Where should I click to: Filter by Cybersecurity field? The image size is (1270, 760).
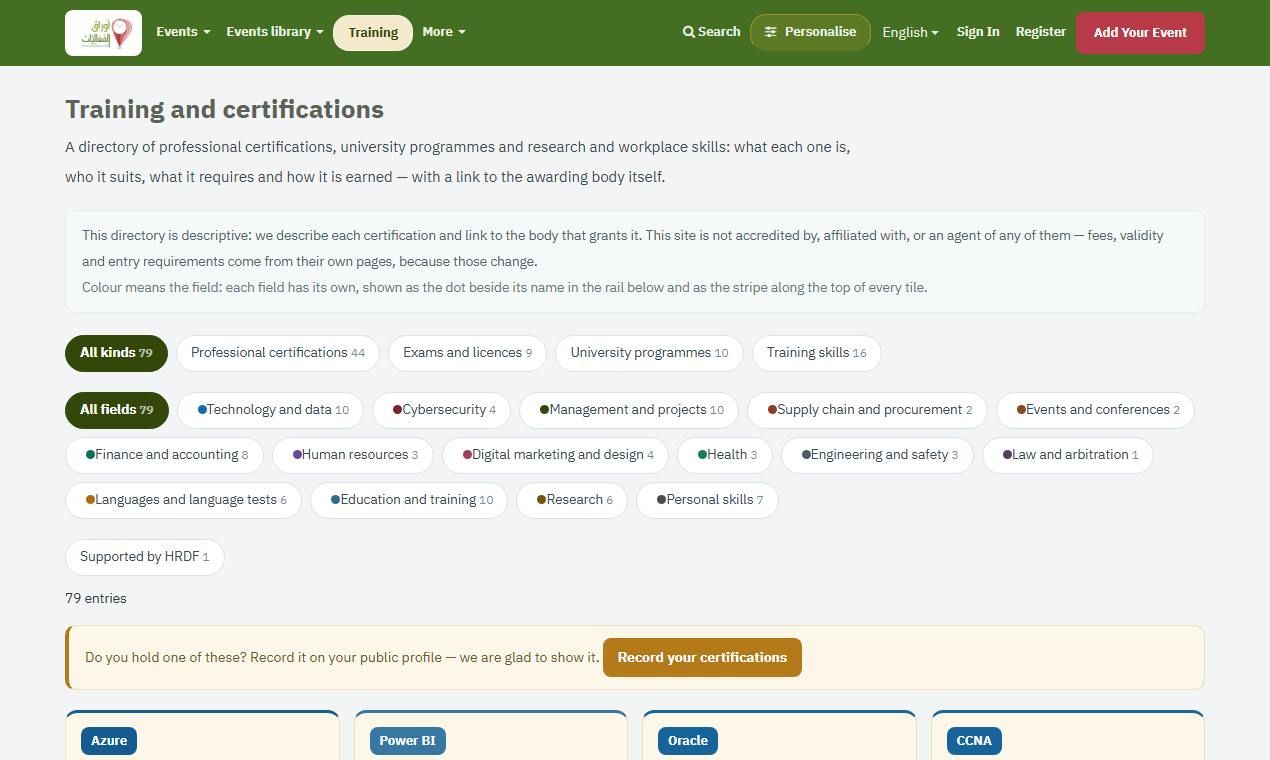coord(441,410)
